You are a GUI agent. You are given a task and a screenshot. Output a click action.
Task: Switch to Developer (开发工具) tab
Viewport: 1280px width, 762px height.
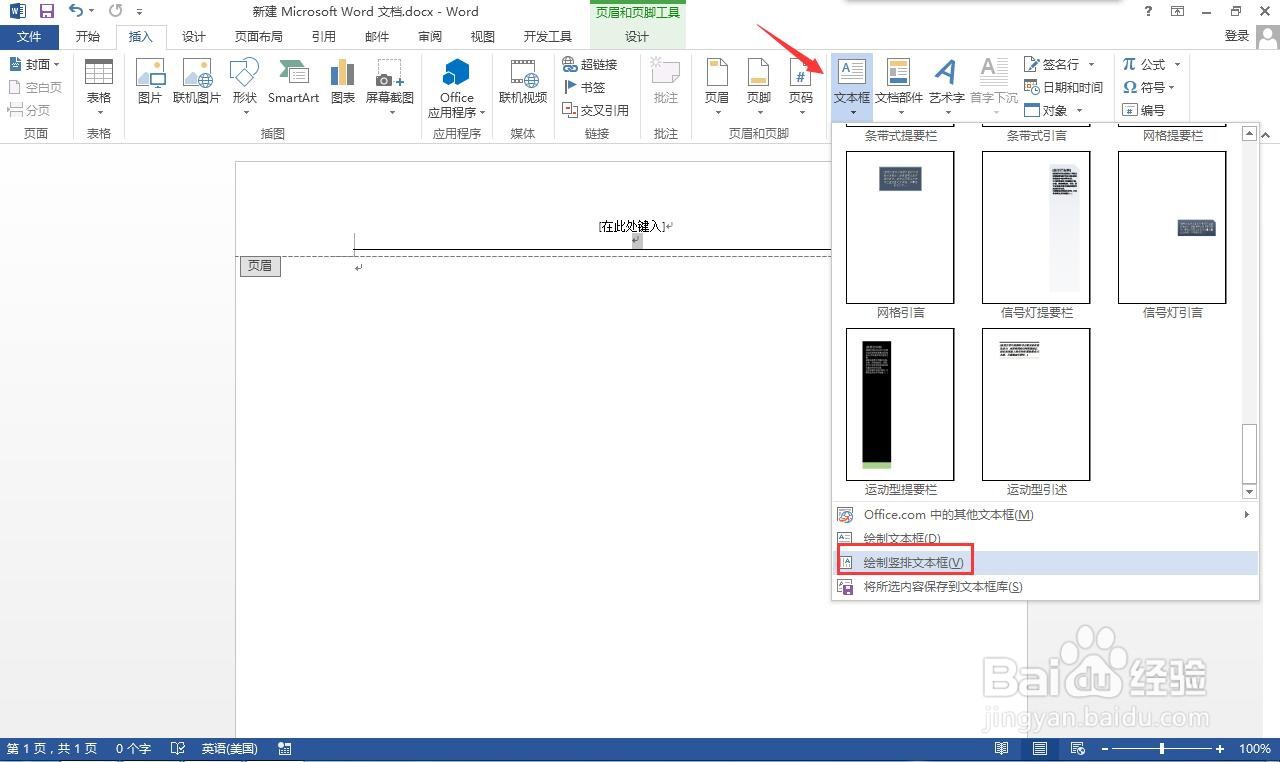pos(548,36)
